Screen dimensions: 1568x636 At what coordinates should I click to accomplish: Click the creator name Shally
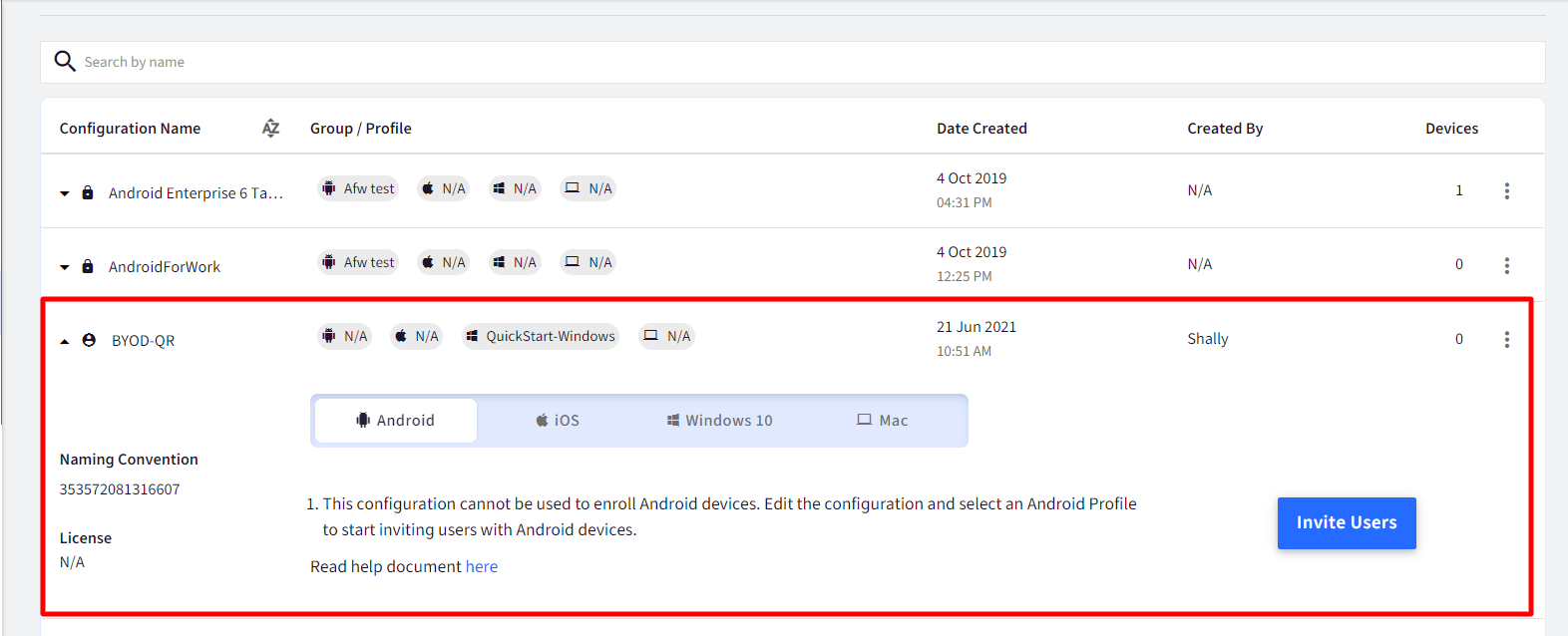click(x=1208, y=339)
